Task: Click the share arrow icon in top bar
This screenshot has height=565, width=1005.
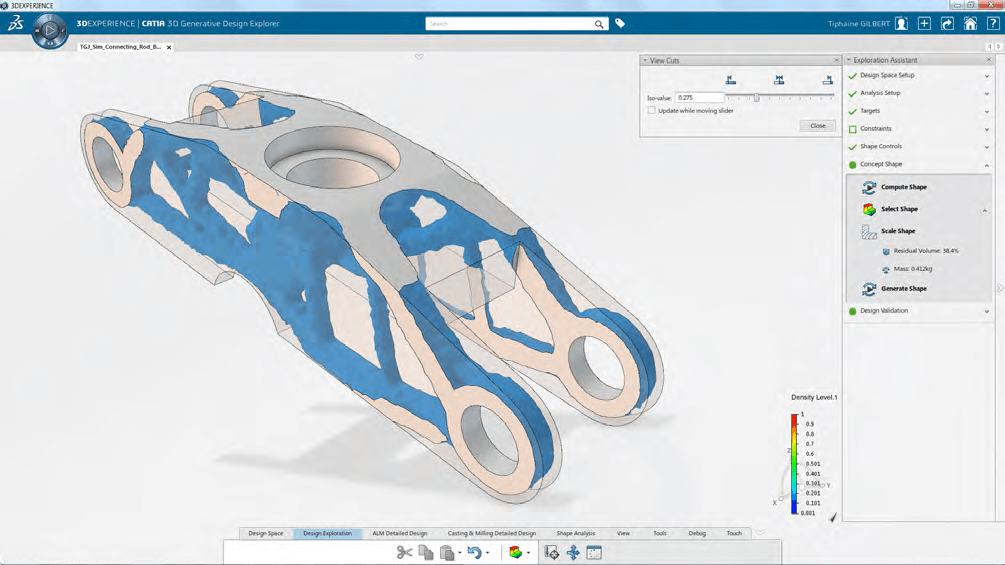Action: tap(947, 24)
